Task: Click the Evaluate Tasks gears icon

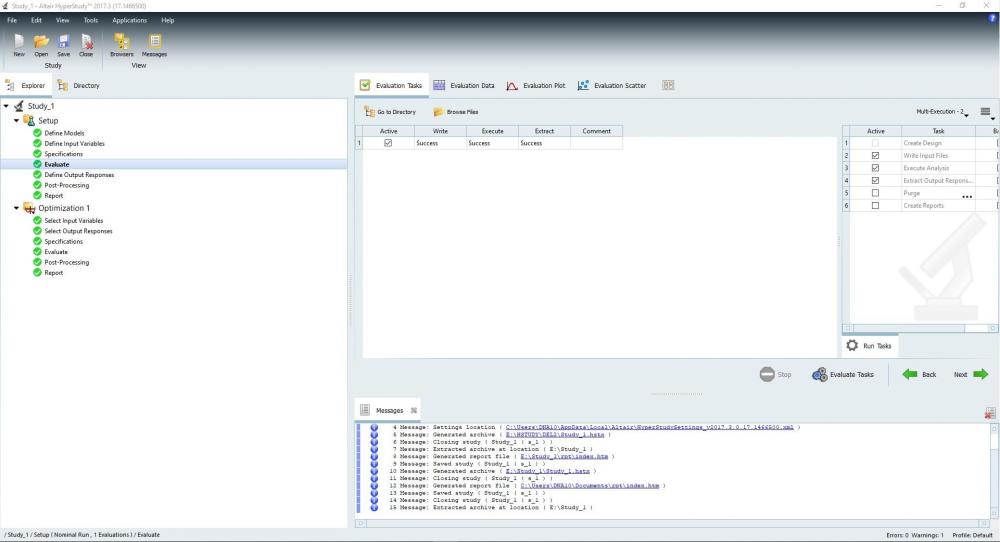Action: (820, 374)
